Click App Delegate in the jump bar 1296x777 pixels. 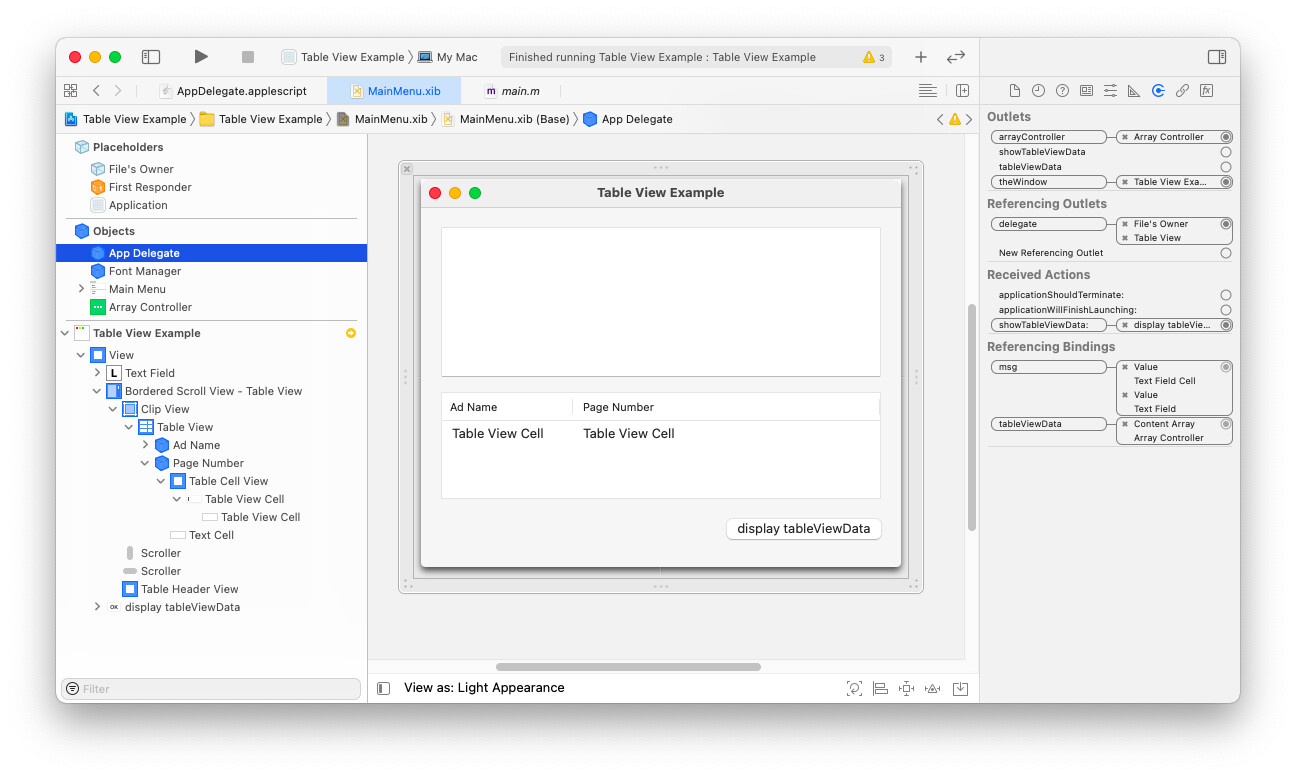(x=628, y=119)
